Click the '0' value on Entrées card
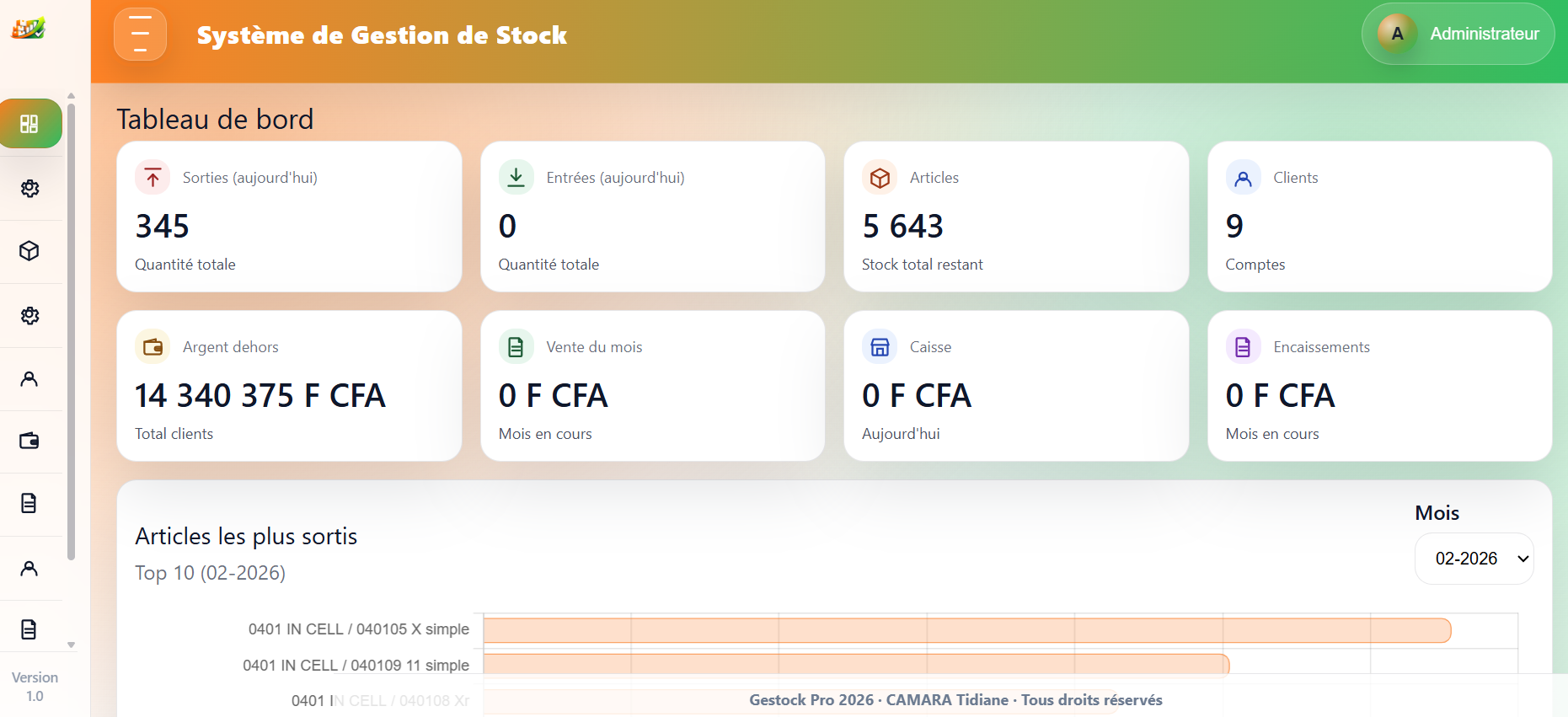The image size is (1568, 717). 507,226
